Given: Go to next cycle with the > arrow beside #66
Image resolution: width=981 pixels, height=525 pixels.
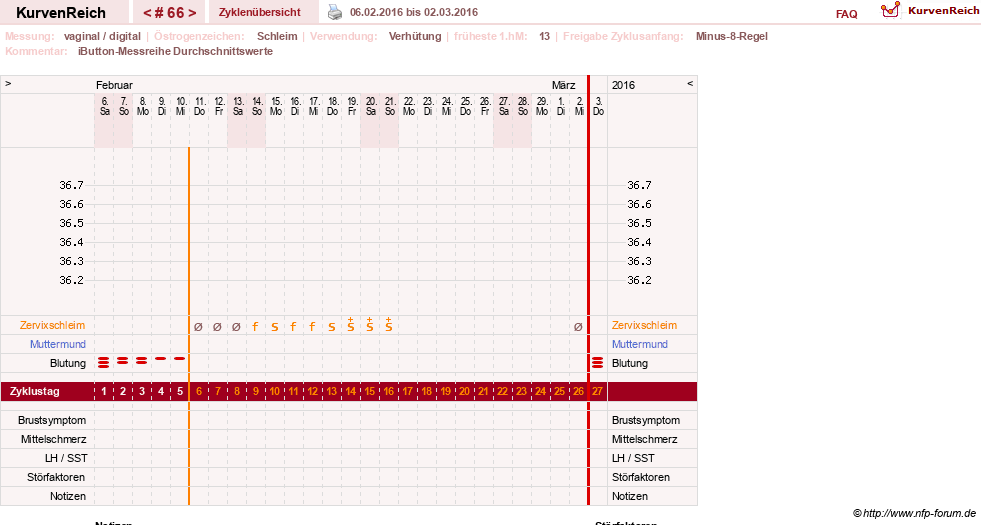Looking at the screenshot, I should [x=192, y=13].
